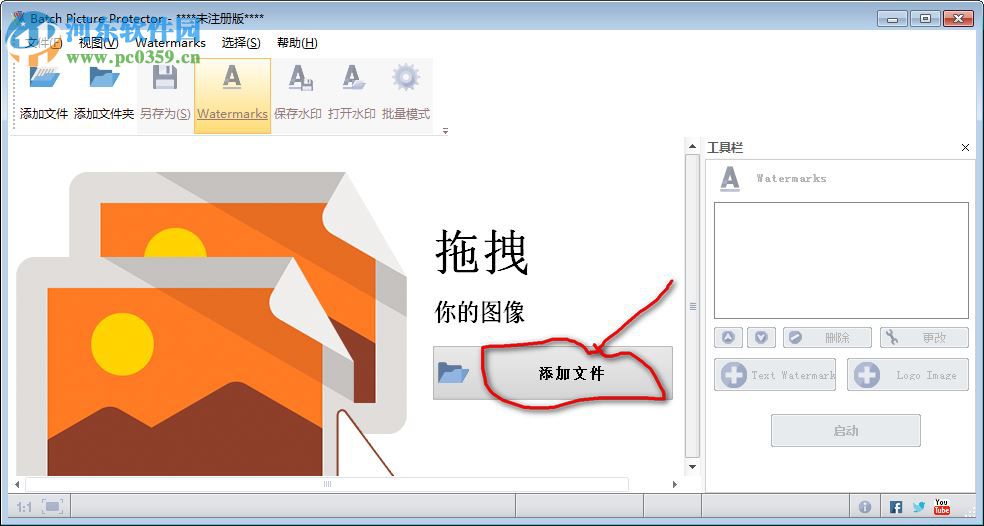This screenshot has height=526, width=984.
Task: Click the info icon in status bar
Action: [x=865, y=507]
